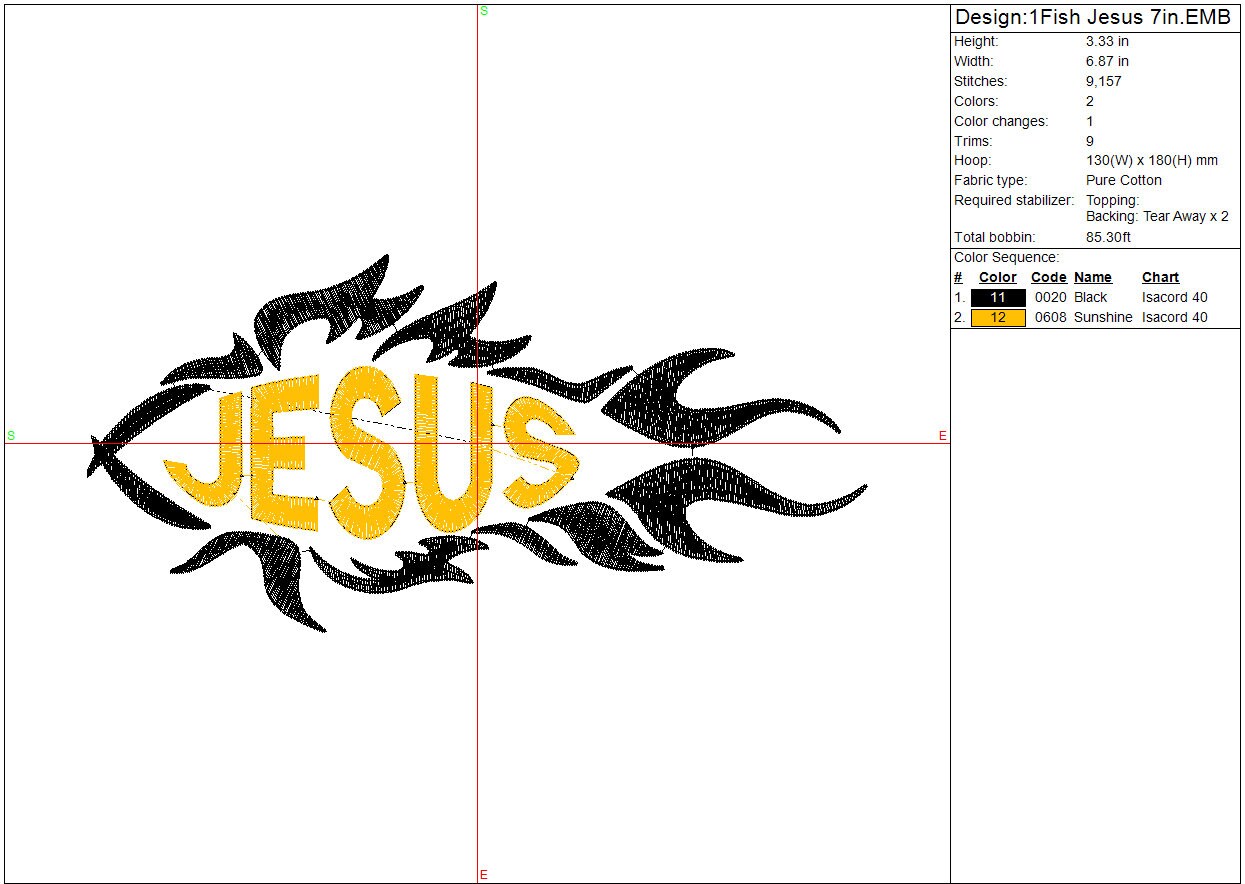Screen dimensions: 1245x884
Task: Select the Sunshine yellow swatch numbered 12
Action: (x=998, y=318)
